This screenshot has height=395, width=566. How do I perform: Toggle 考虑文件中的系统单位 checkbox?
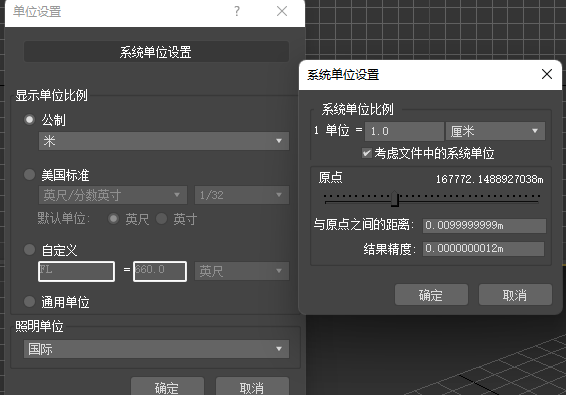367,153
